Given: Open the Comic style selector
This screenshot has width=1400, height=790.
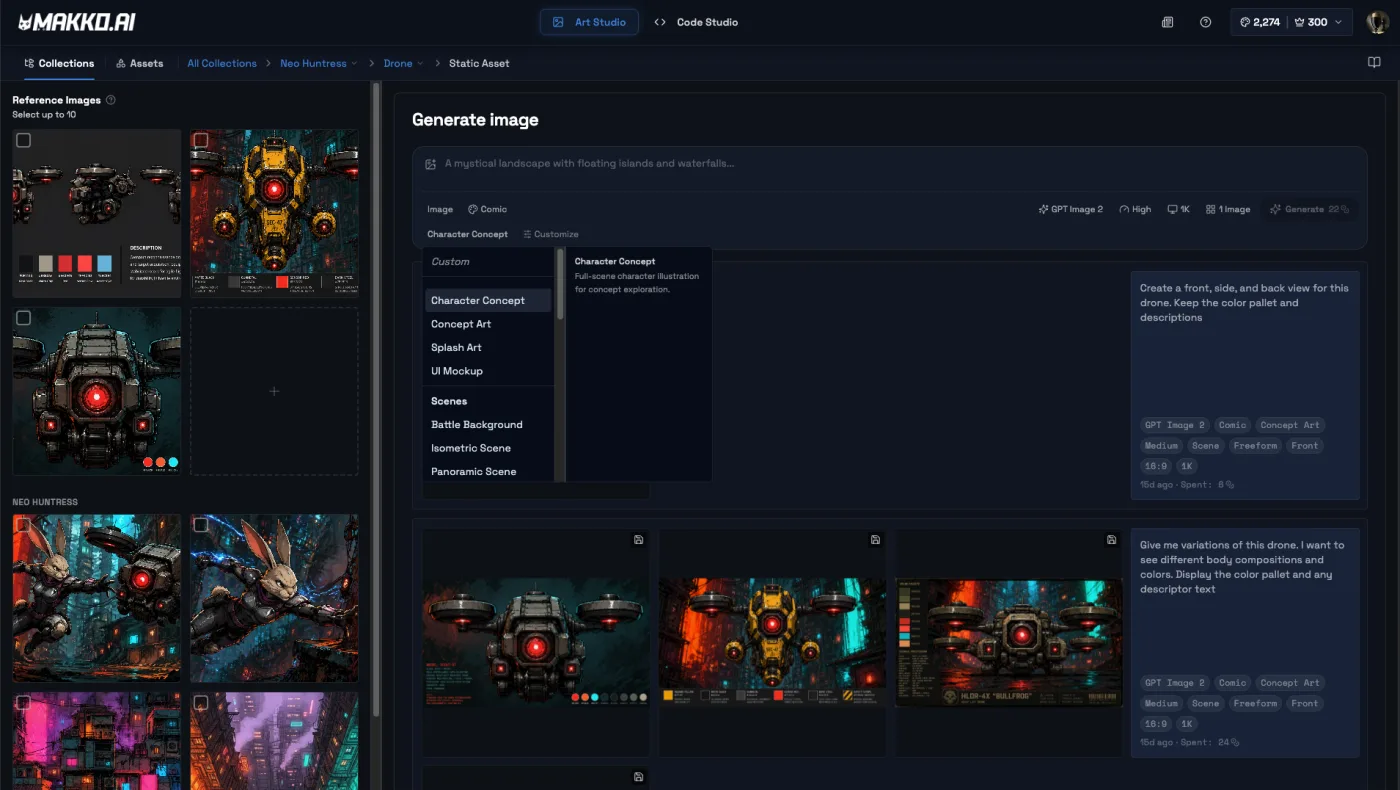Looking at the screenshot, I should click(x=487, y=209).
